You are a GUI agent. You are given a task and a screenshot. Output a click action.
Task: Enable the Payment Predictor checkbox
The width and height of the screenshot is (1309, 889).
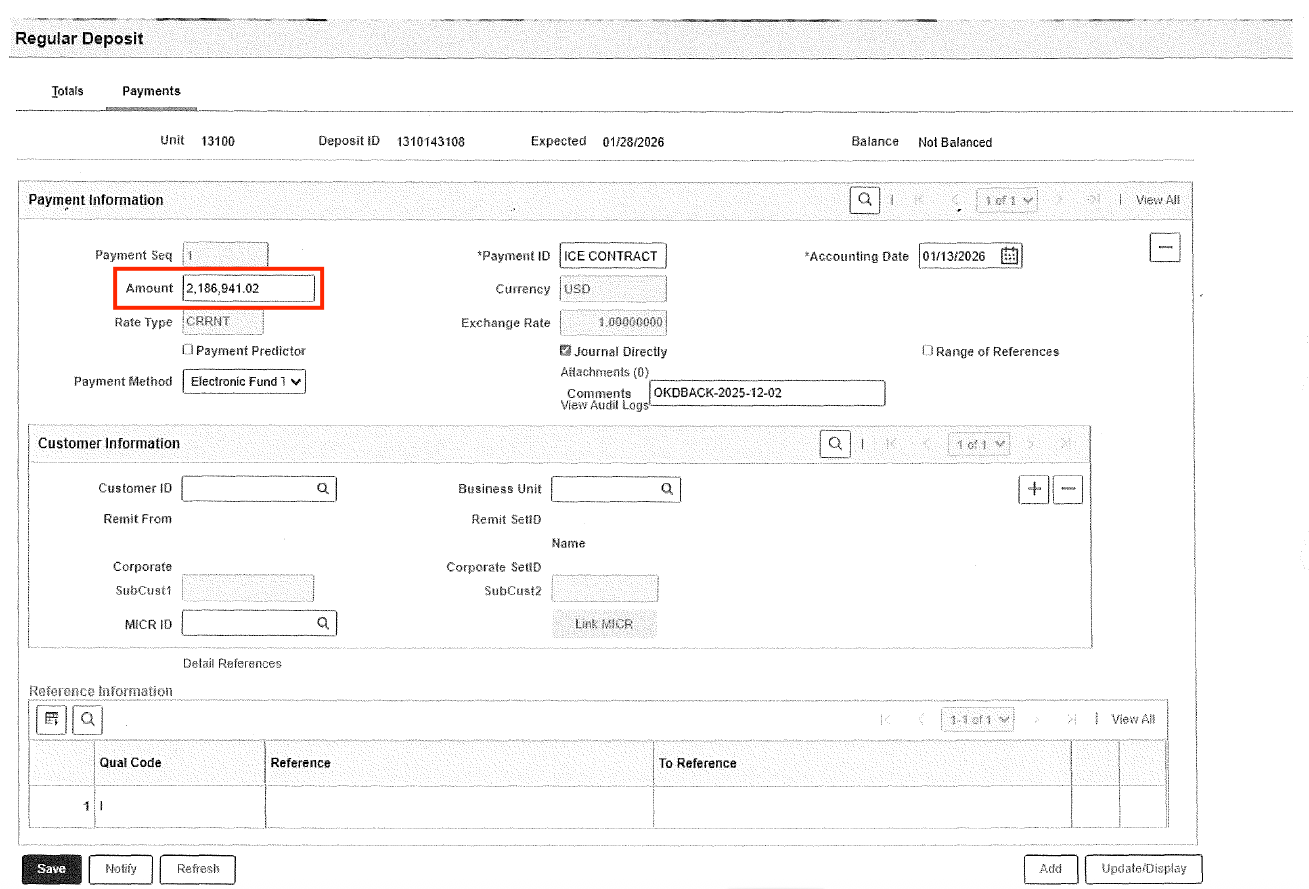coord(188,351)
